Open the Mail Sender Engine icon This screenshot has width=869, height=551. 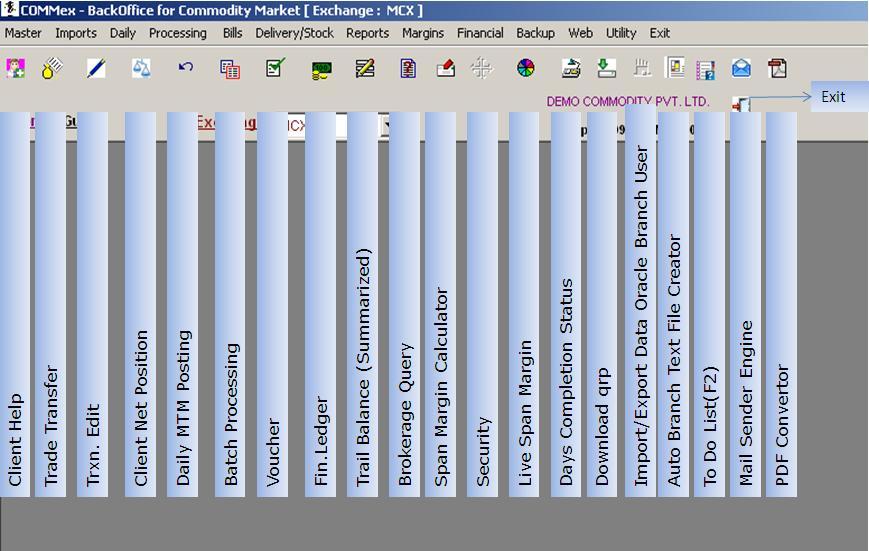(741, 68)
